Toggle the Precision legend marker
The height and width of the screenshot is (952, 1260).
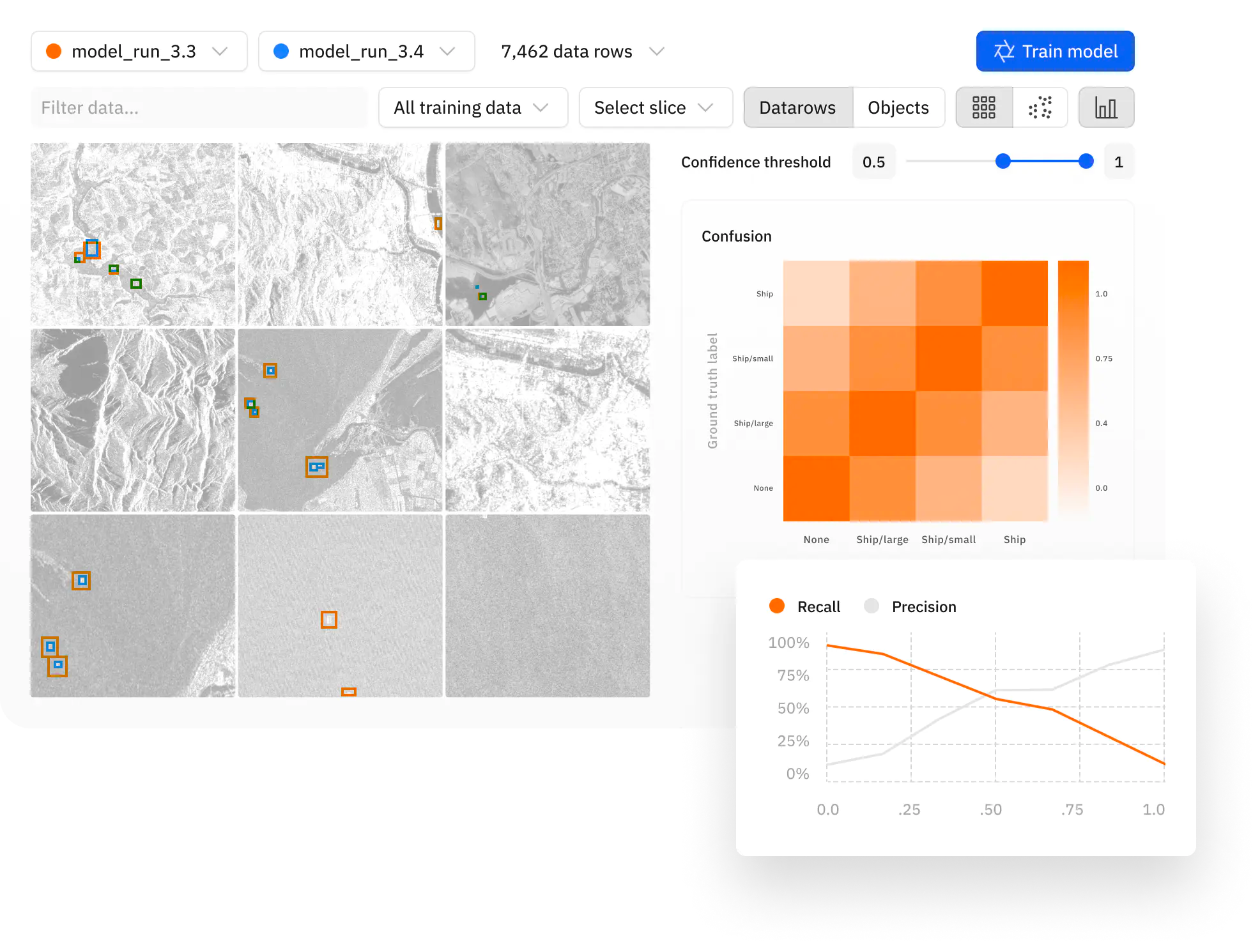click(871, 606)
